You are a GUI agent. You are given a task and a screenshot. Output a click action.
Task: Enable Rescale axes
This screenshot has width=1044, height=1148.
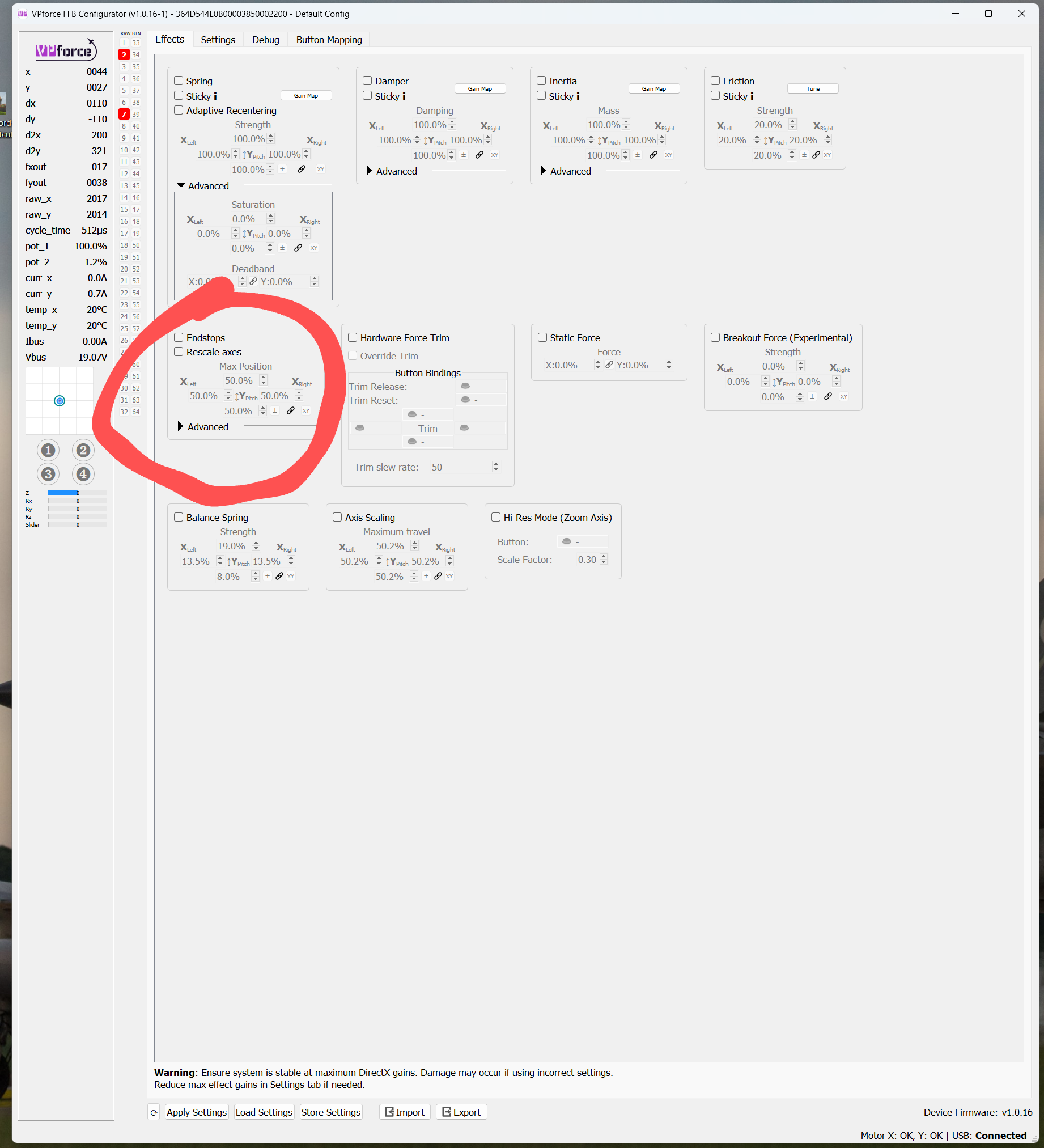click(178, 352)
